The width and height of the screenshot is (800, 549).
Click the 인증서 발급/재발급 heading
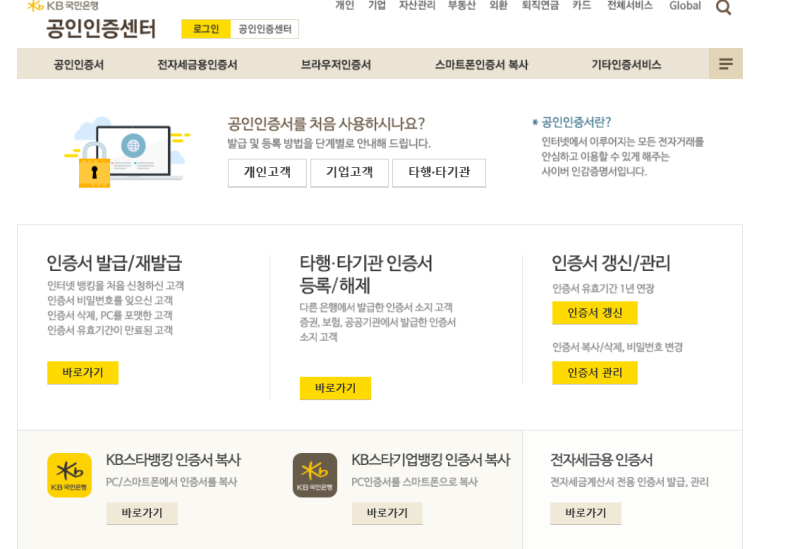tap(114, 263)
